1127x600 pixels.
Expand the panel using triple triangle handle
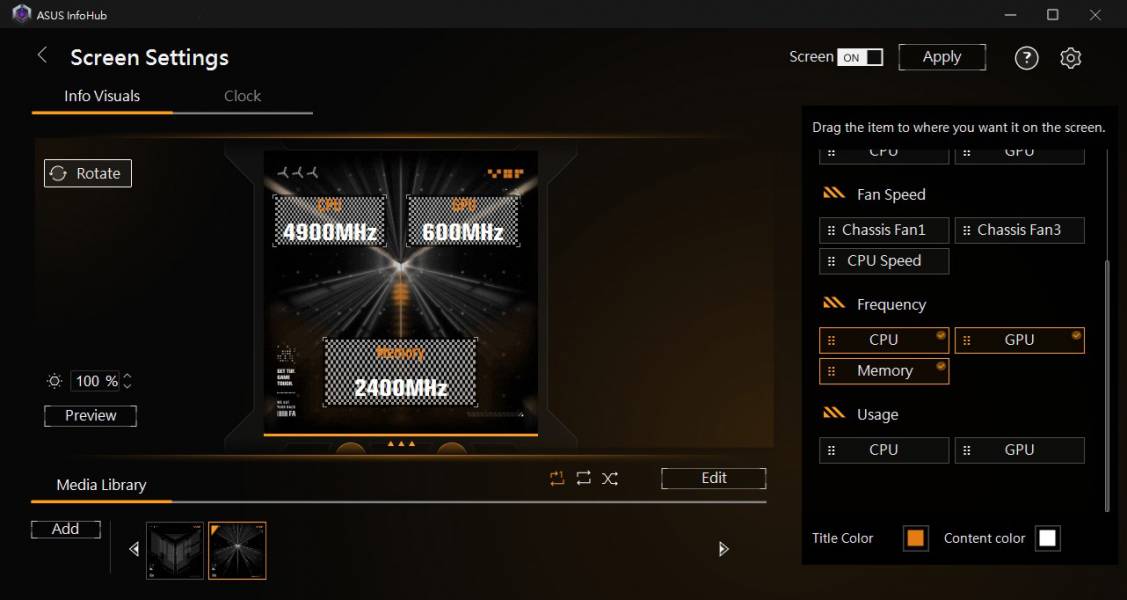click(x=400, y=443)
